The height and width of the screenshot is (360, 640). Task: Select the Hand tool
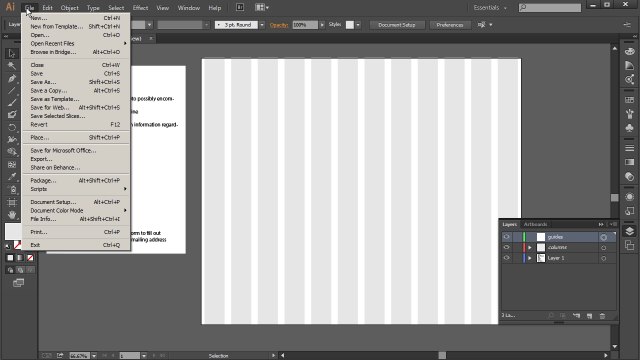12,215
